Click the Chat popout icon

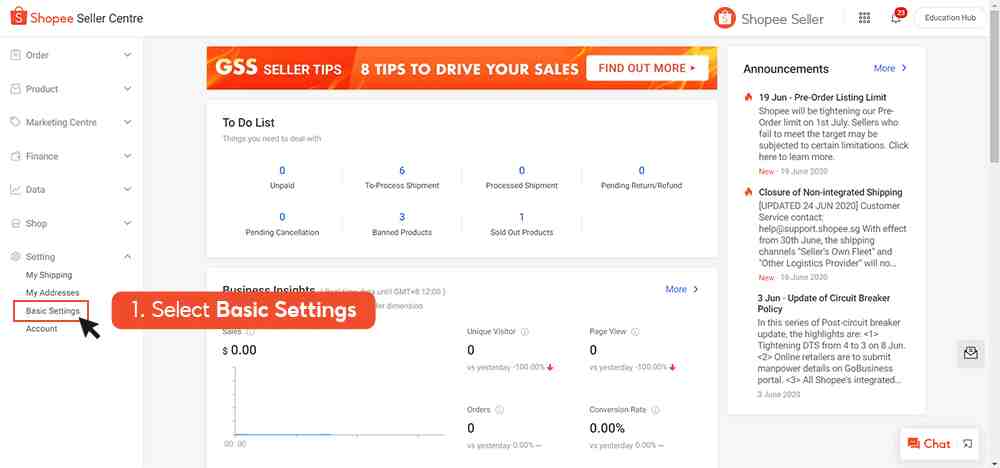point(967,444)
